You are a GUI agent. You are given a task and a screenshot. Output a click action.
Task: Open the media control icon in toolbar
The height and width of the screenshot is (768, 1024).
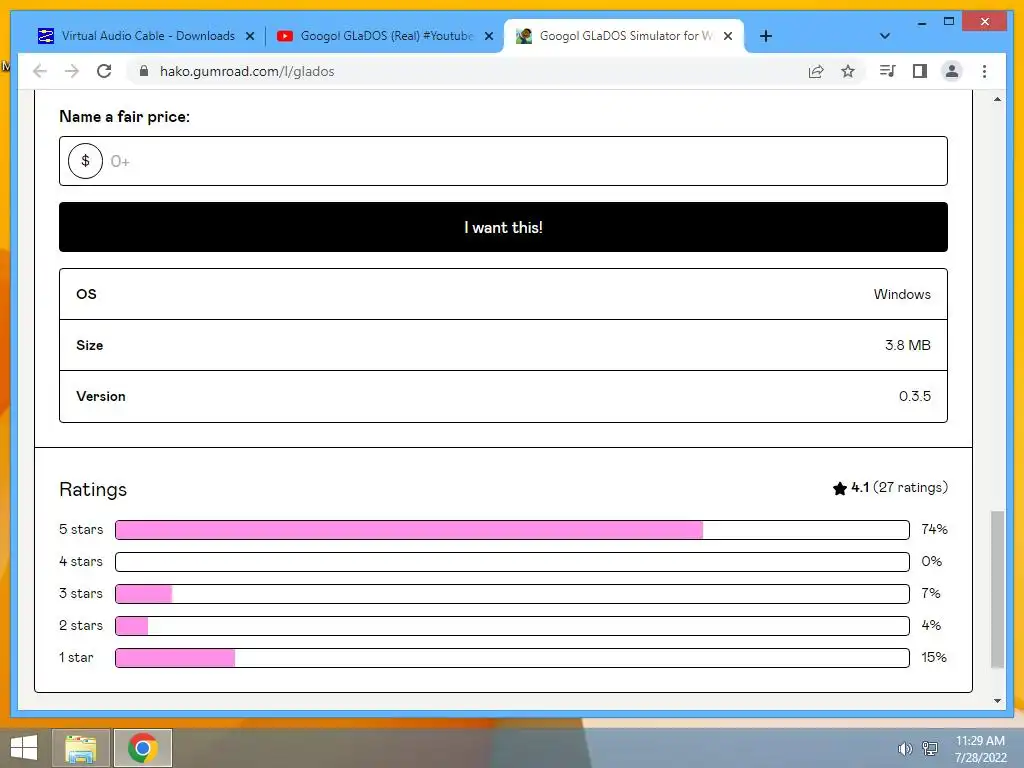[x=888, y=71]
